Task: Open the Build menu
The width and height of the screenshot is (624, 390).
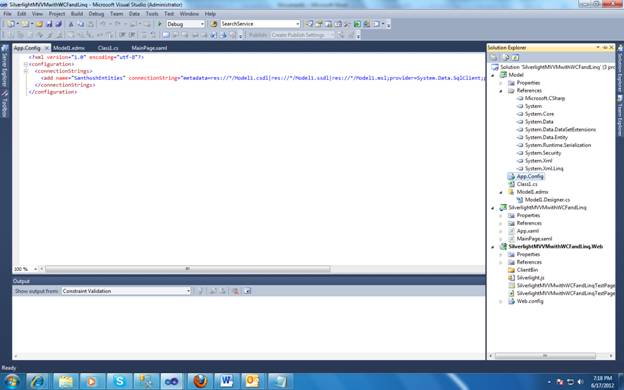Action: coord(77,14)
